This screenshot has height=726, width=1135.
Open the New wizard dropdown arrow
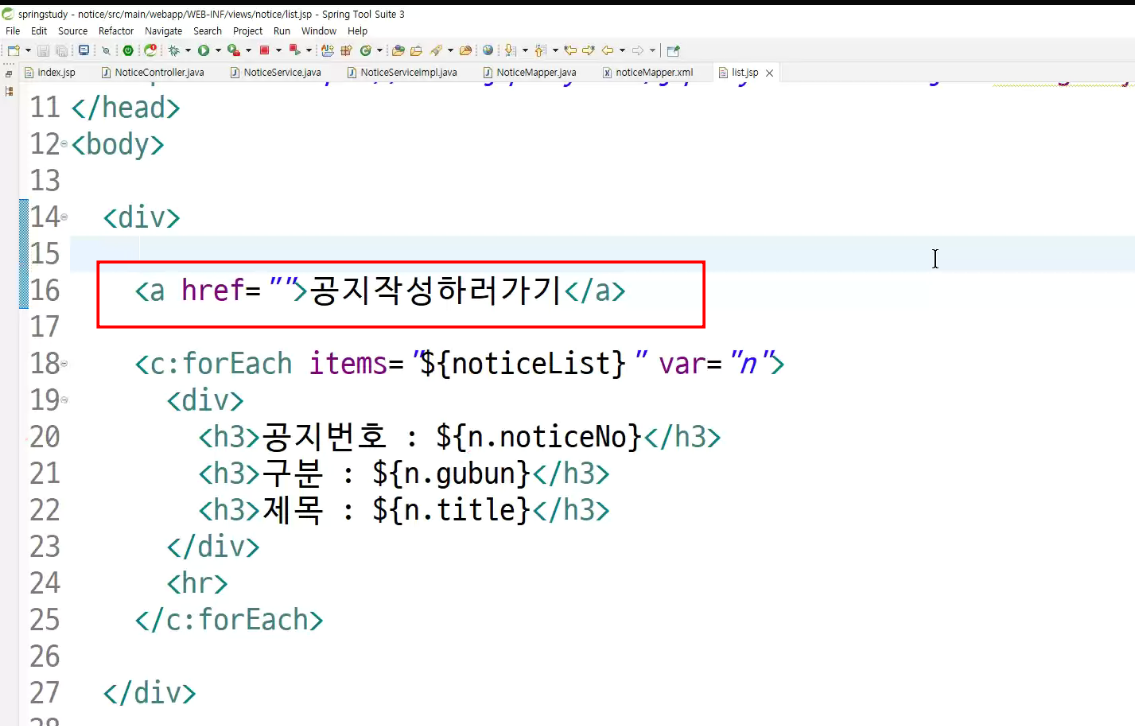tap(28, 51)
